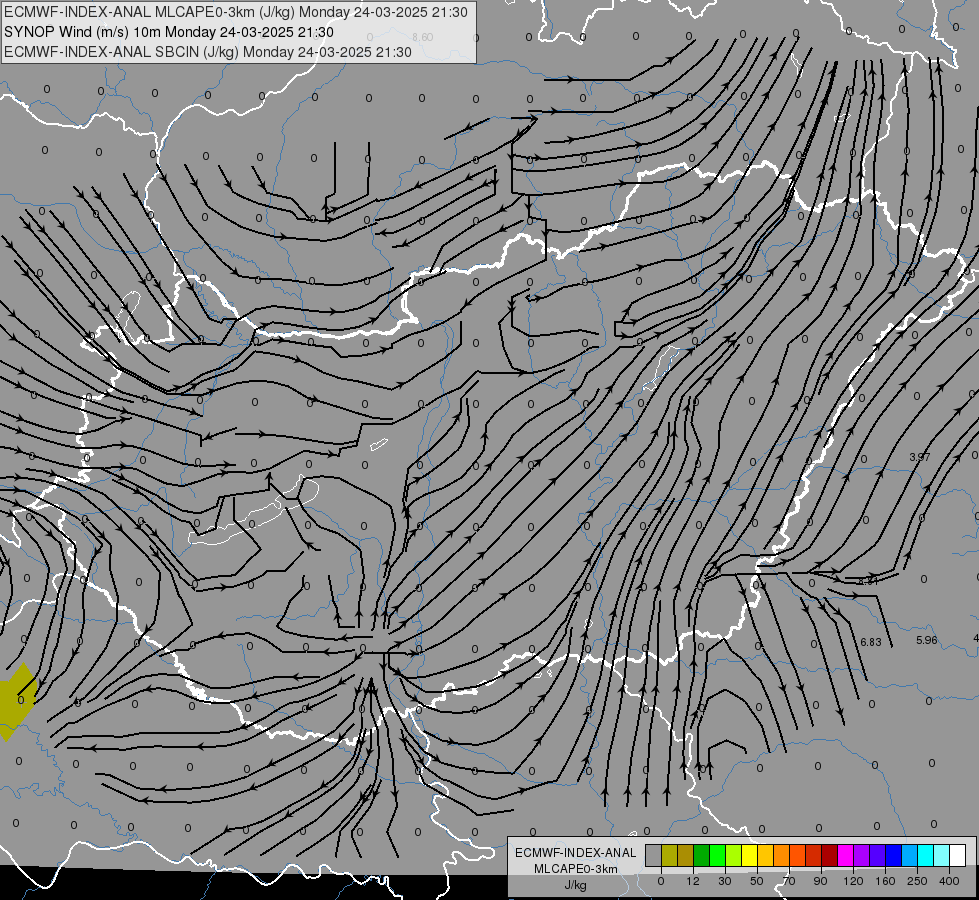The height and width of the screenshot is (900, 979).
Task: Click the wind value 5.96 on the map
Action: click(927, 640)
